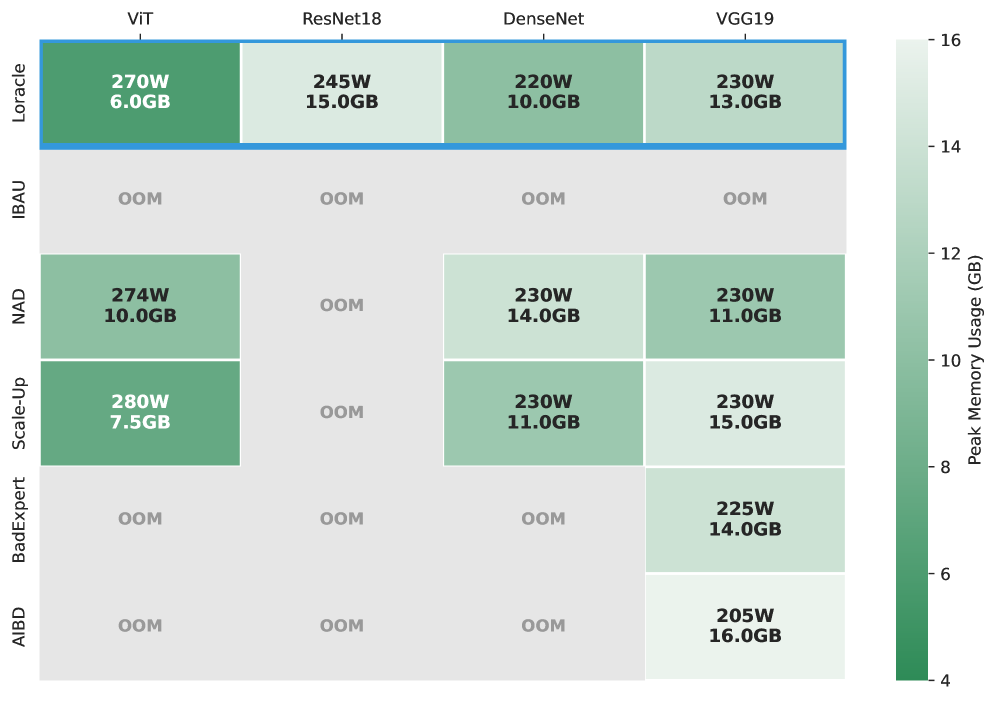This screenshot has width=996, height=702.
Task: Click the Scale-Up DenseNet 11.0GB cell
Action: point(543,412)
